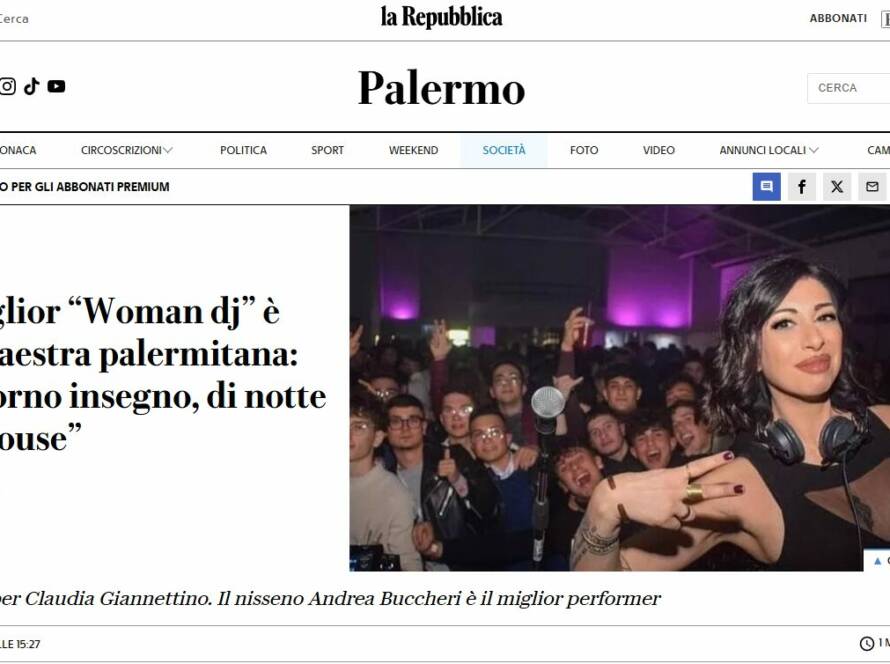Open the blue comments icon
The image size is (890, 664).
(766, 187)
